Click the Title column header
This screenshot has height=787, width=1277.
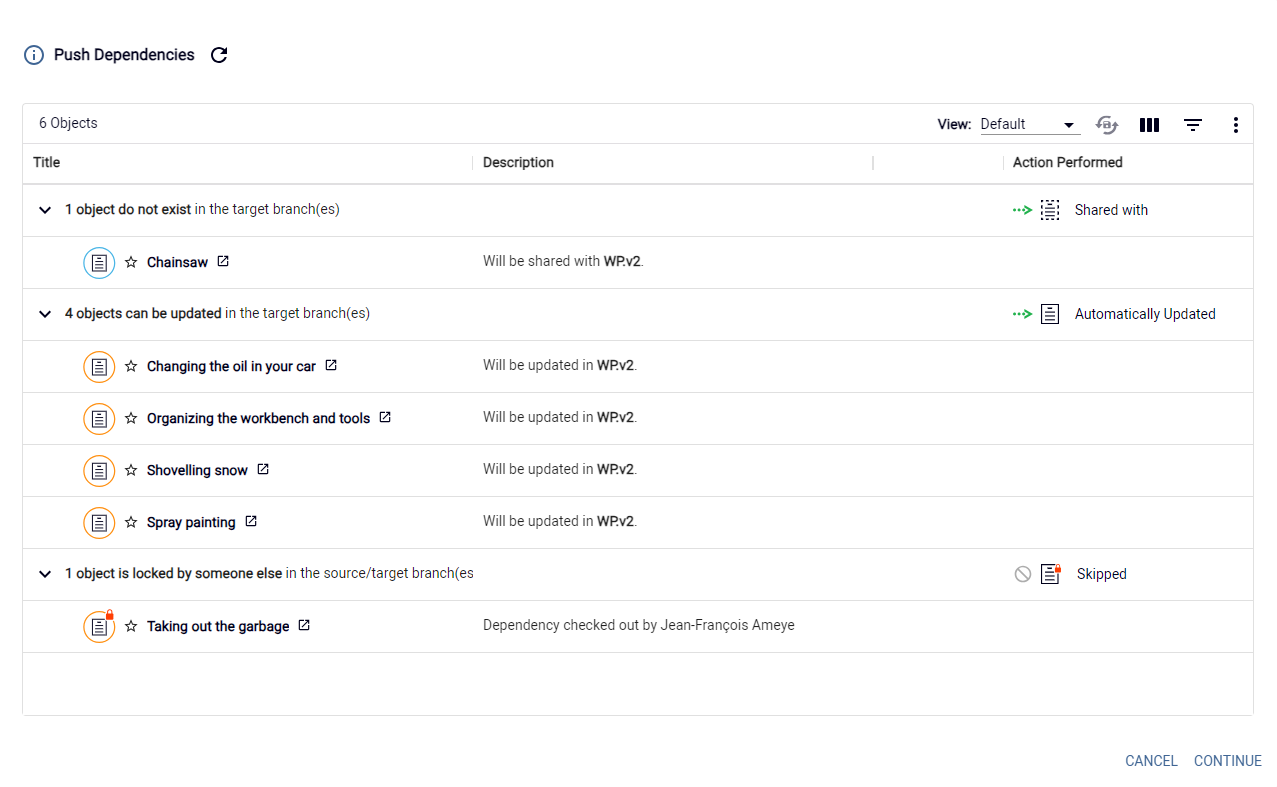click(47, 162)
